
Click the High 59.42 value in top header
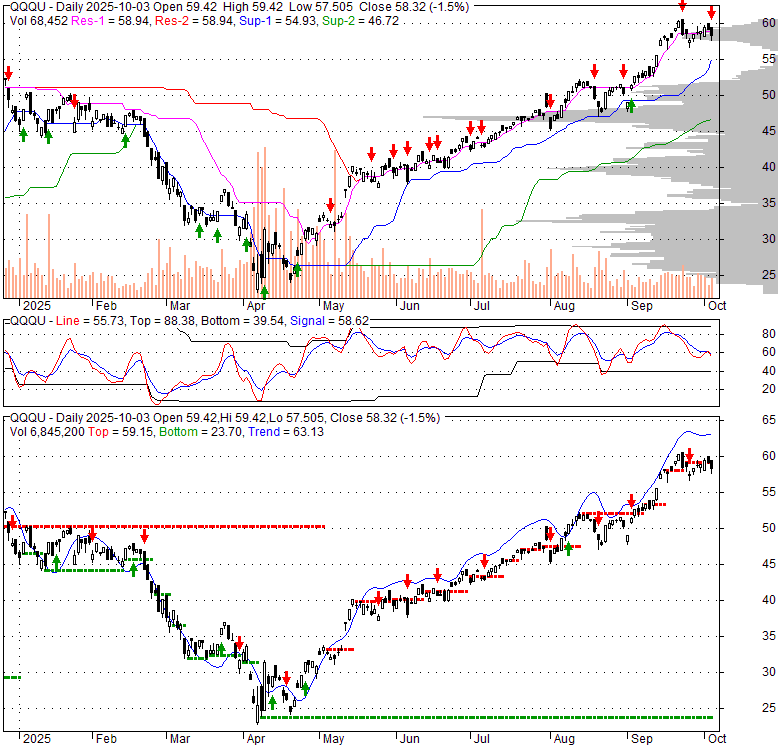pos(253,7)
